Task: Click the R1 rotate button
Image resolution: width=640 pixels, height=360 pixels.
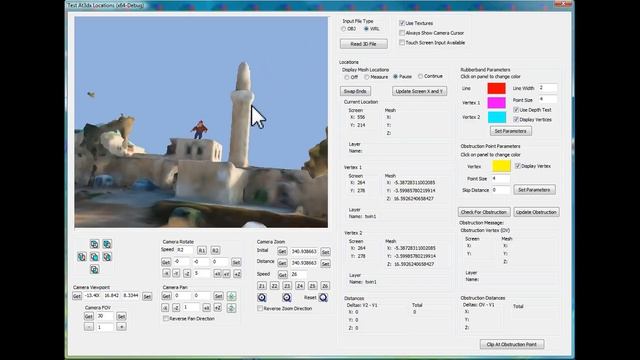Action: point(202,250)
